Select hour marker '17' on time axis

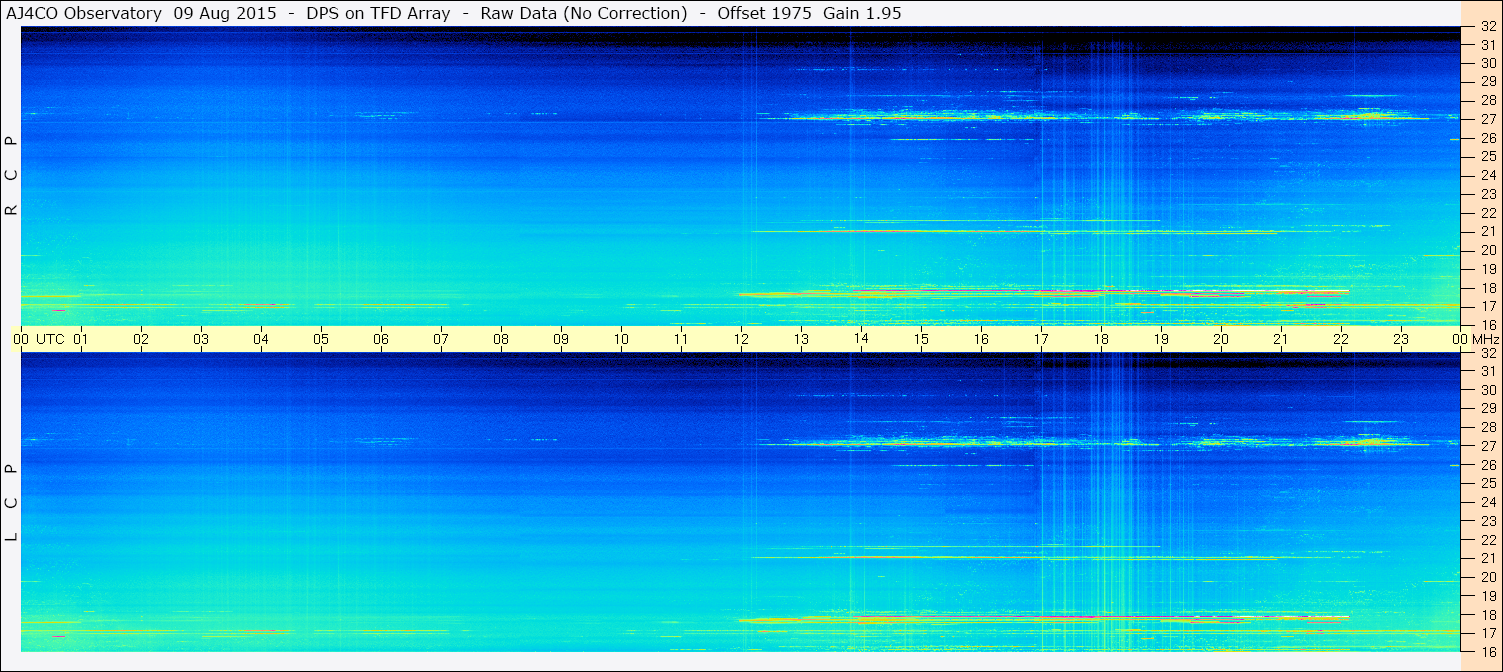coord(1041,339)
